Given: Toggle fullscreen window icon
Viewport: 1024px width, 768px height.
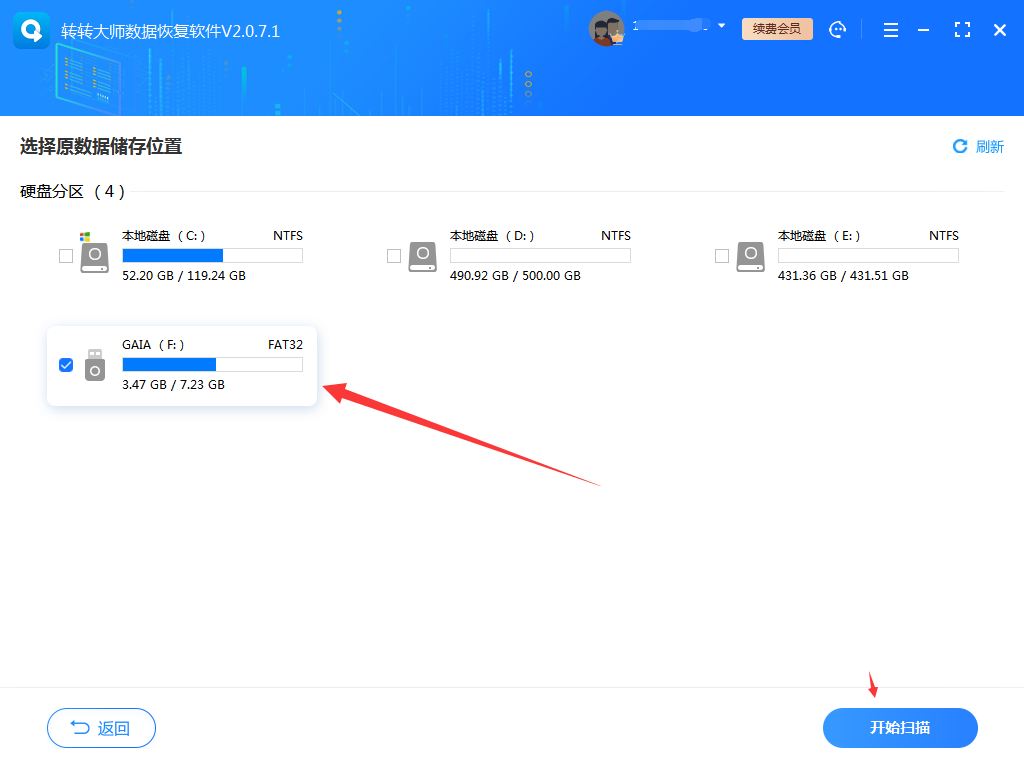Looking at the screenshot, I should 962,29.
